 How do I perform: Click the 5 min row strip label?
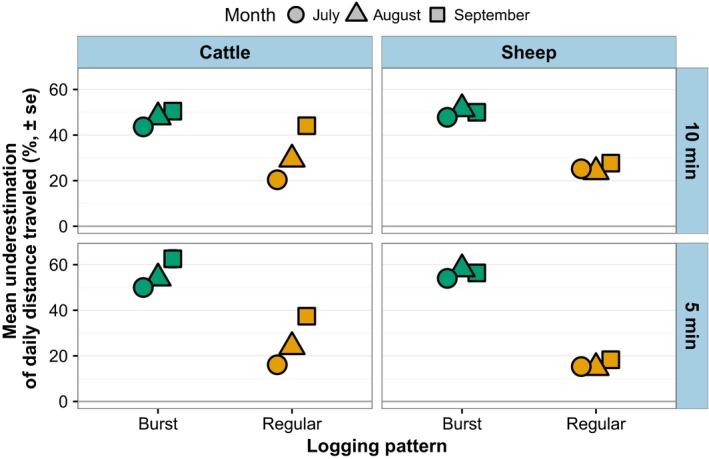point(691,324)
